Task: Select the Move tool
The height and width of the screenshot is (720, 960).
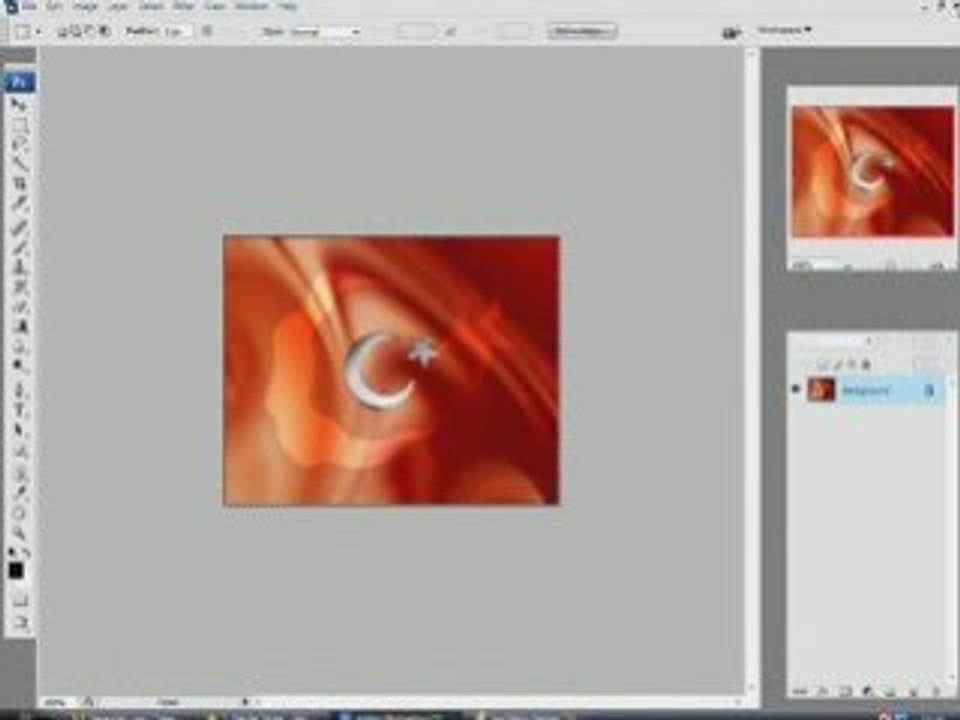Action: click(19, 105)
